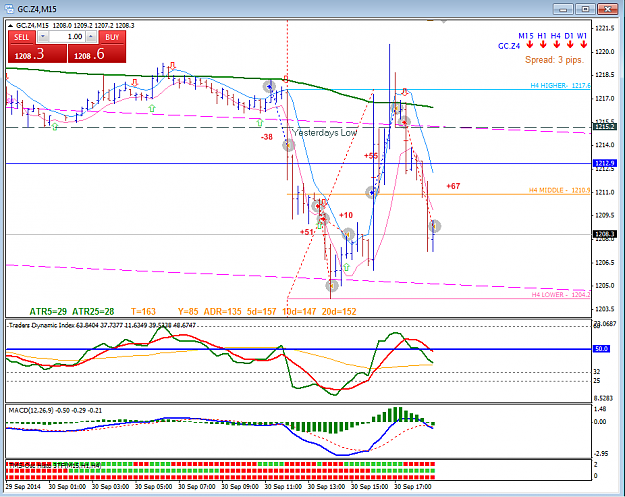The width and height of the screenshot is (625, 497).
Task: Click the -38 trade result label
Action: tap(267, 137)
